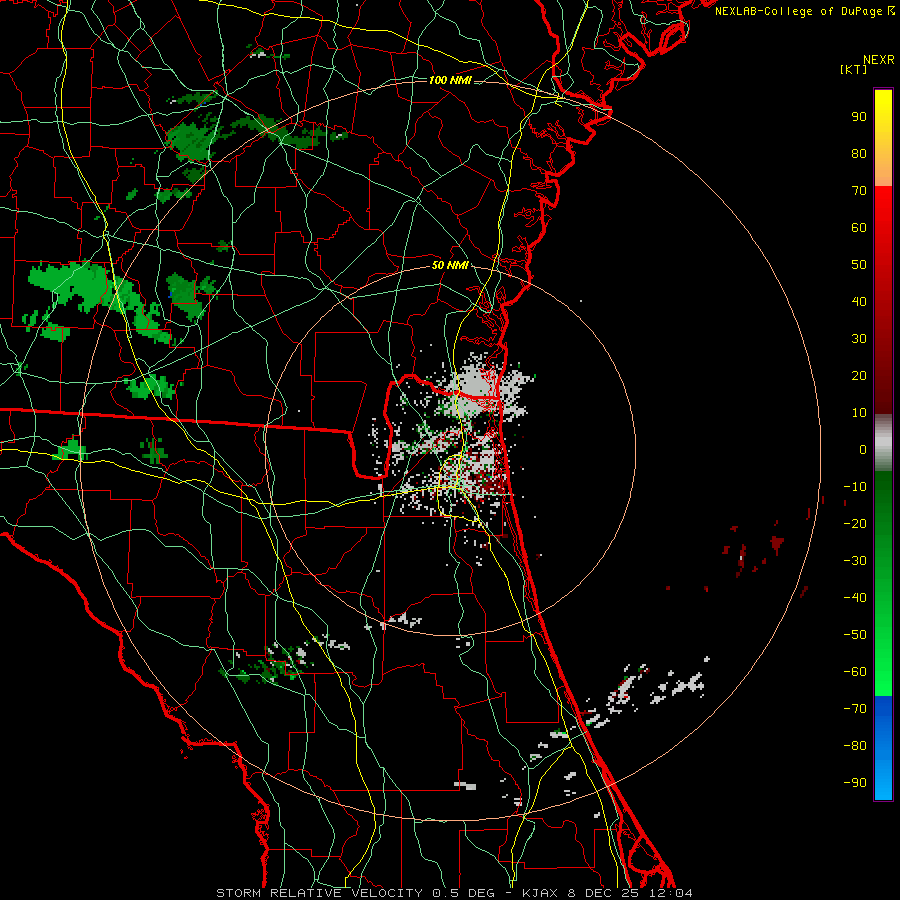Click the -30 scale value
The height and width of the screenshot is (900, 900).
point(855,561)
